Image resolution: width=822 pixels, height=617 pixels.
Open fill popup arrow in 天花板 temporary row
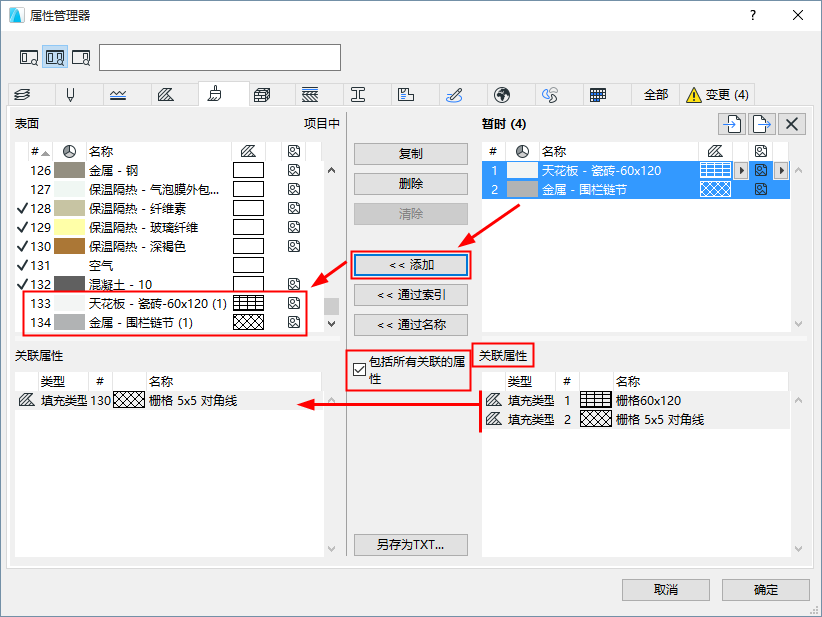741,170
